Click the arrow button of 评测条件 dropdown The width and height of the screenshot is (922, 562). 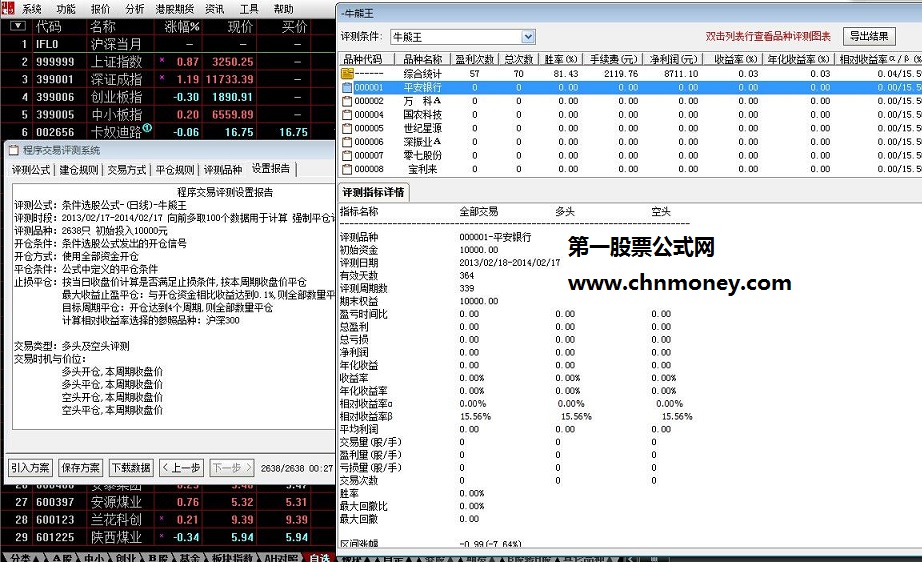coord(527,37)
